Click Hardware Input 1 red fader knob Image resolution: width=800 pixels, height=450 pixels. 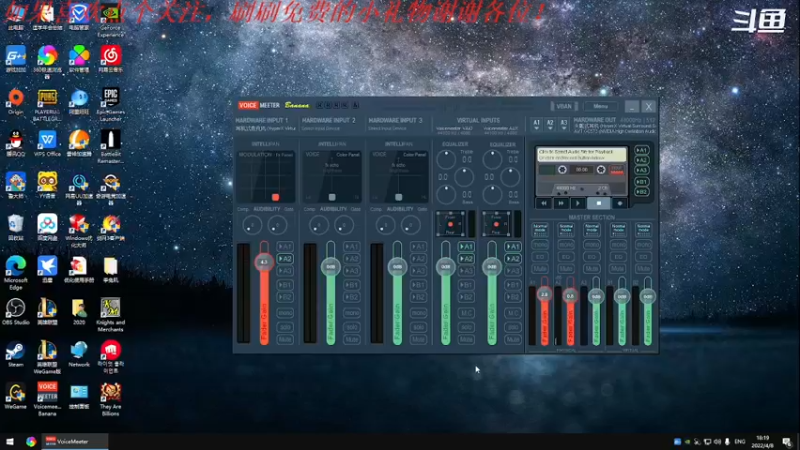(264, 262)
